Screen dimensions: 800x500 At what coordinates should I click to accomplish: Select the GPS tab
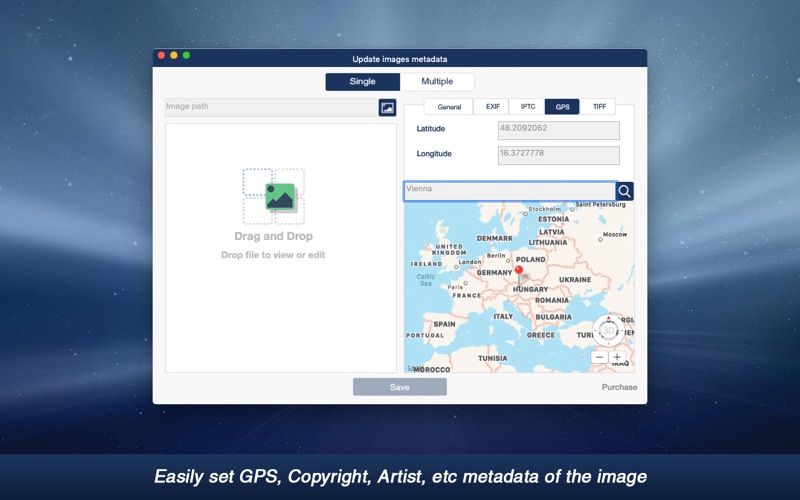(562, 107)
